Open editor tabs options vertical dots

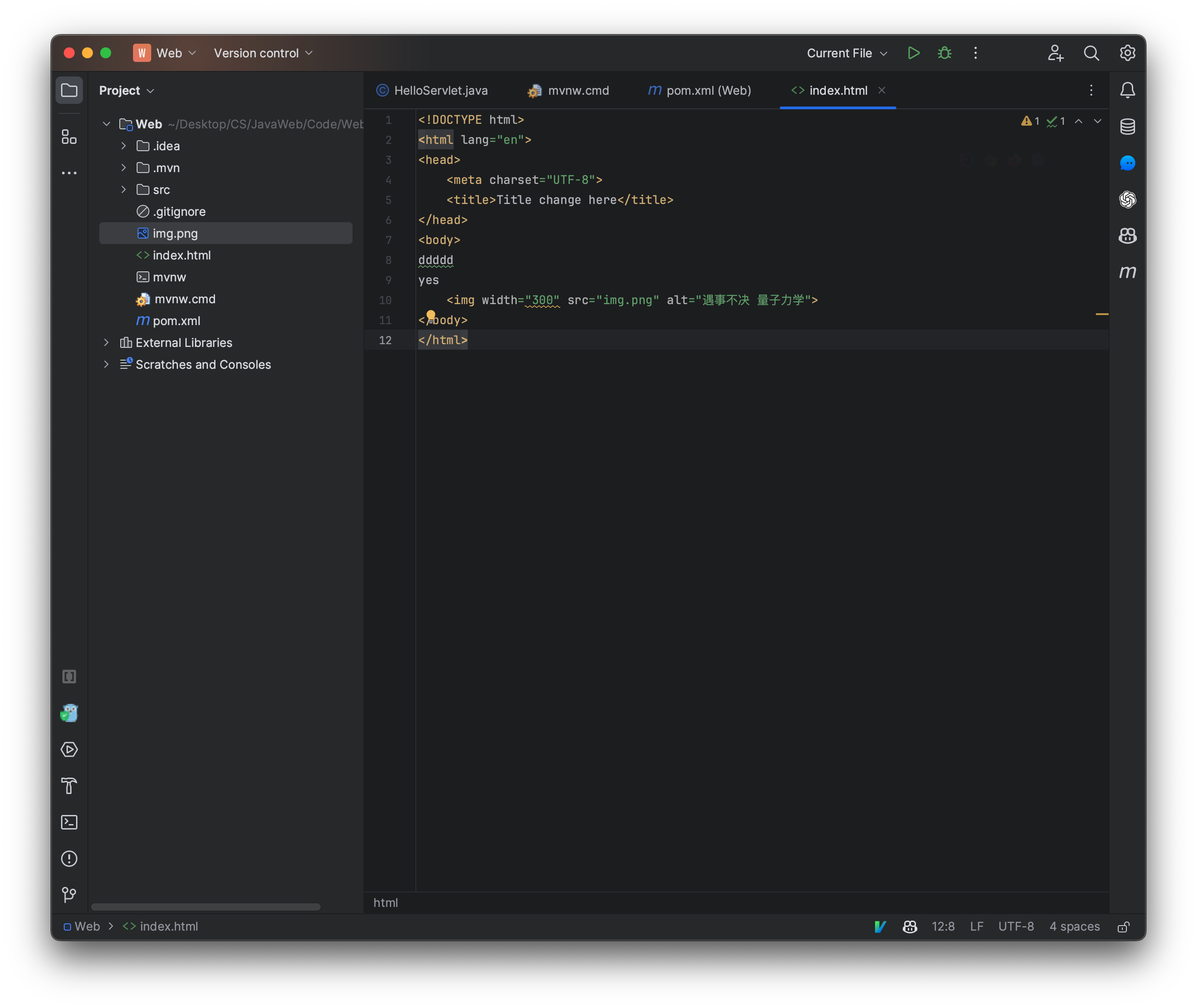coord(1091,90)
